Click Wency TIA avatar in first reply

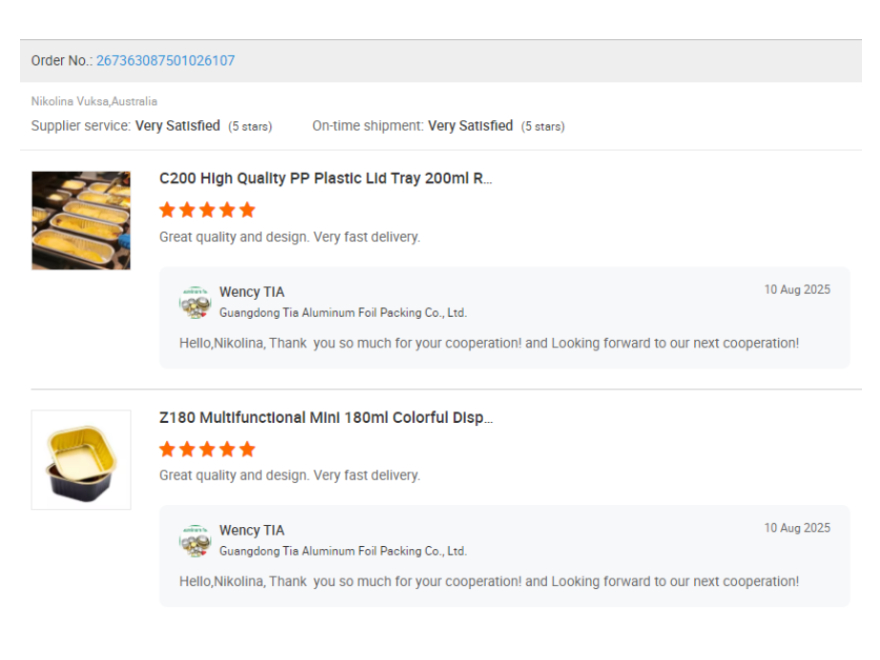(x=195, y=302)
